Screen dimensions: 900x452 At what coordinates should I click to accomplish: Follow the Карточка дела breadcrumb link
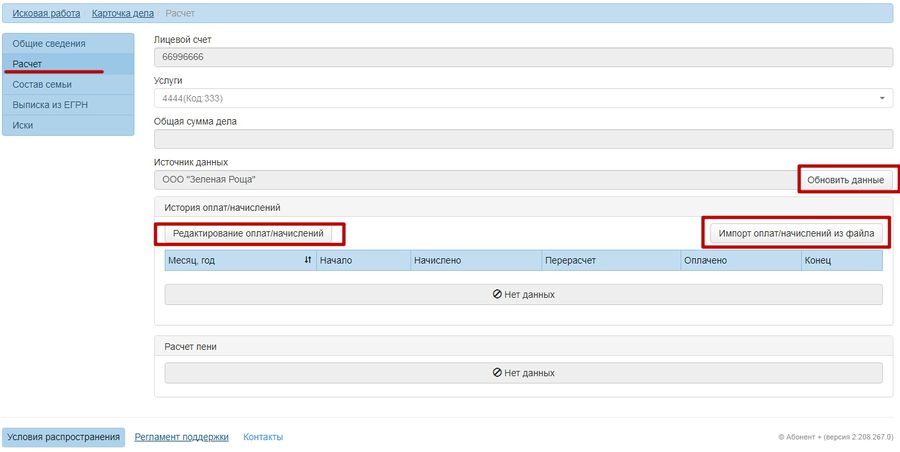pyautogui.click(x=123, y=13)
